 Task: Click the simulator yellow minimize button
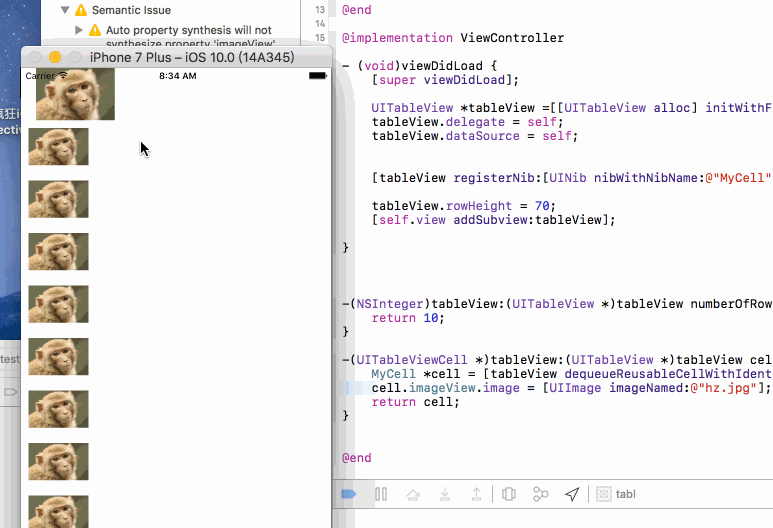55,57
